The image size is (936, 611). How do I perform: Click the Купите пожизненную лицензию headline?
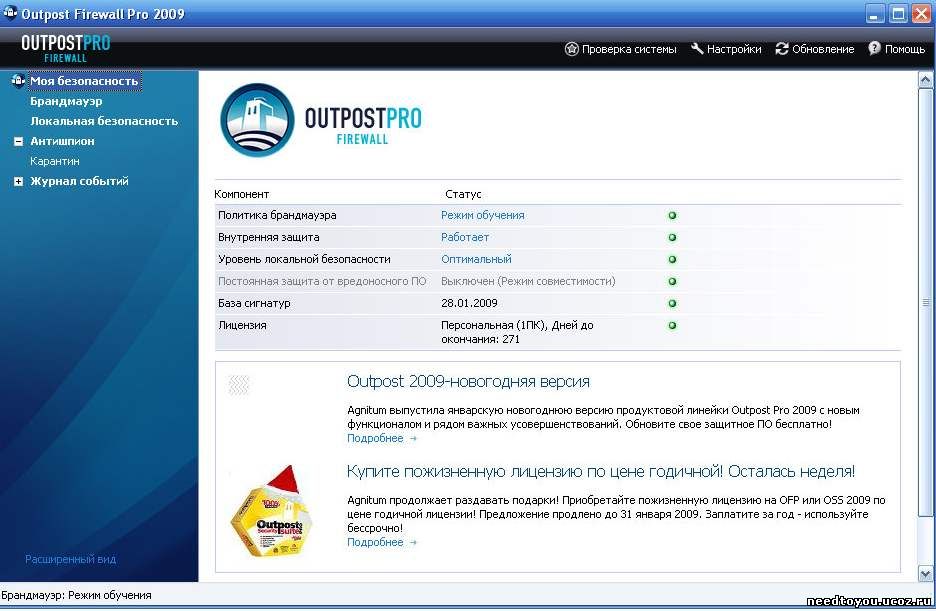[x=601, y=471]
